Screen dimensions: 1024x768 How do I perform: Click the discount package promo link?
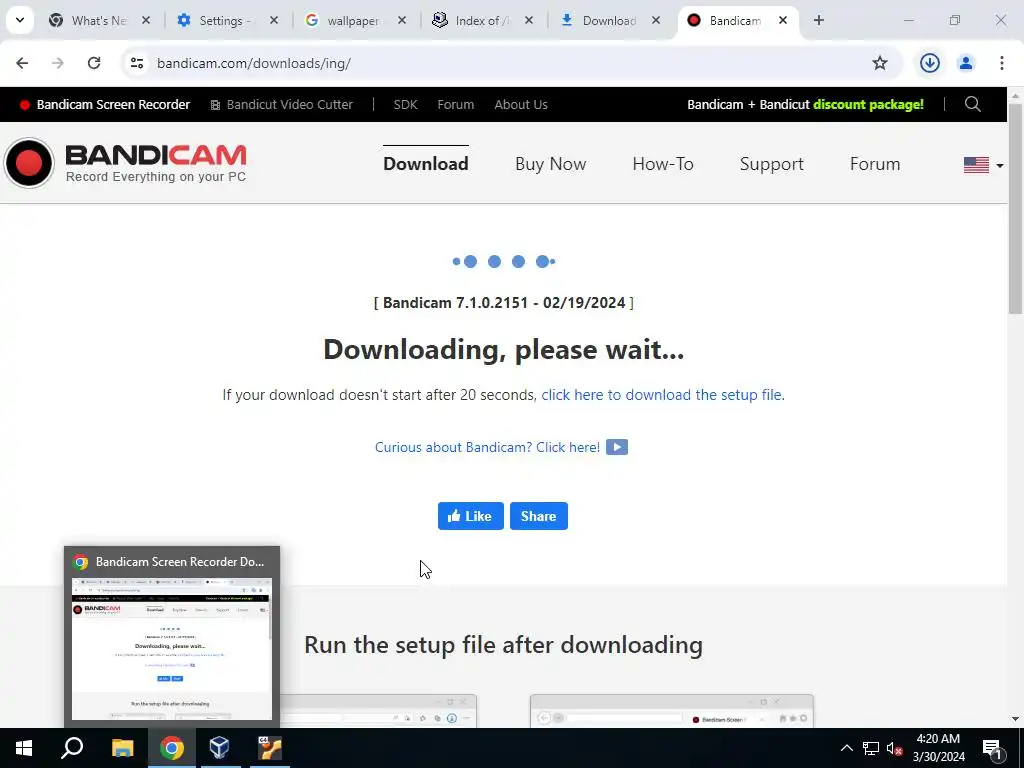click(805, 104)
